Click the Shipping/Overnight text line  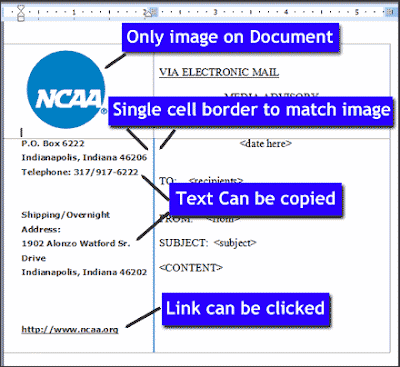click(x=66, y=215)
